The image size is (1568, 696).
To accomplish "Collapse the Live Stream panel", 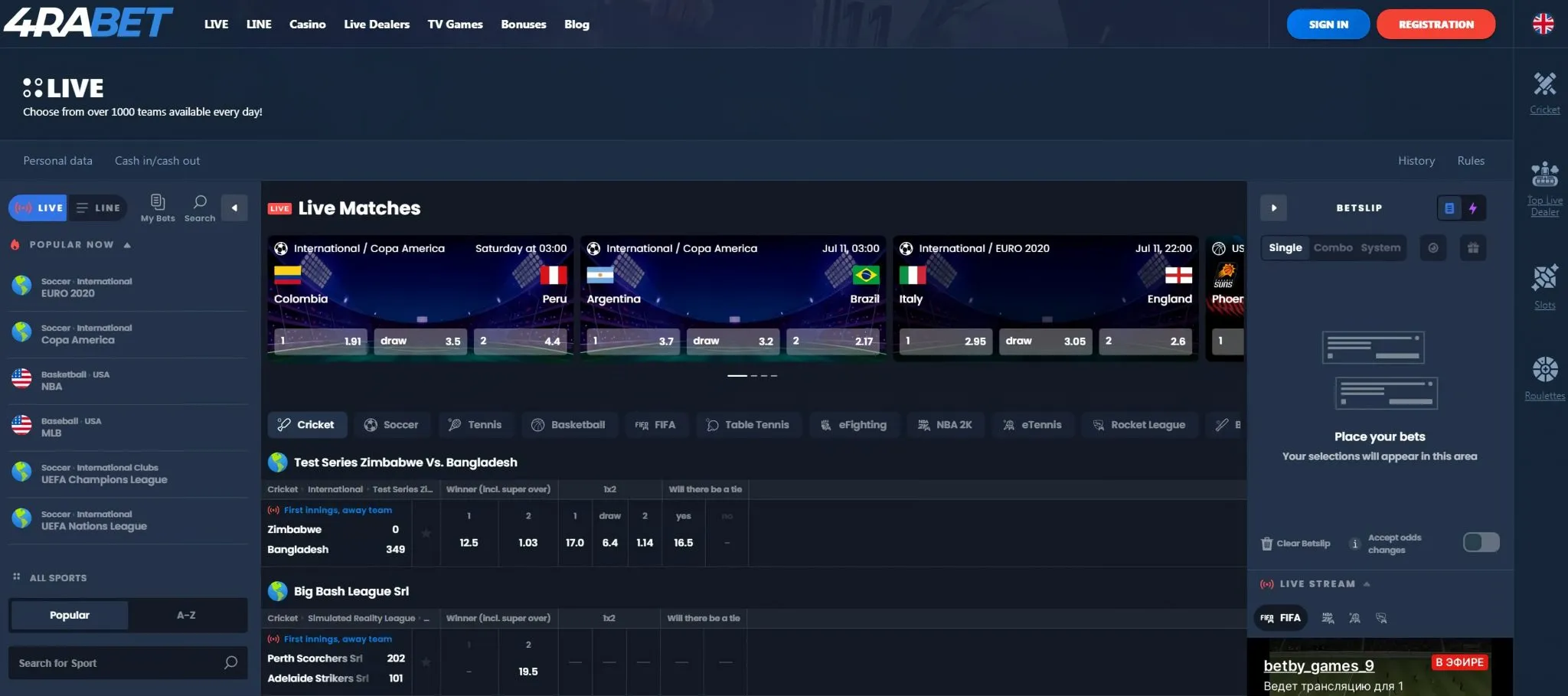I will [1366, 583].
